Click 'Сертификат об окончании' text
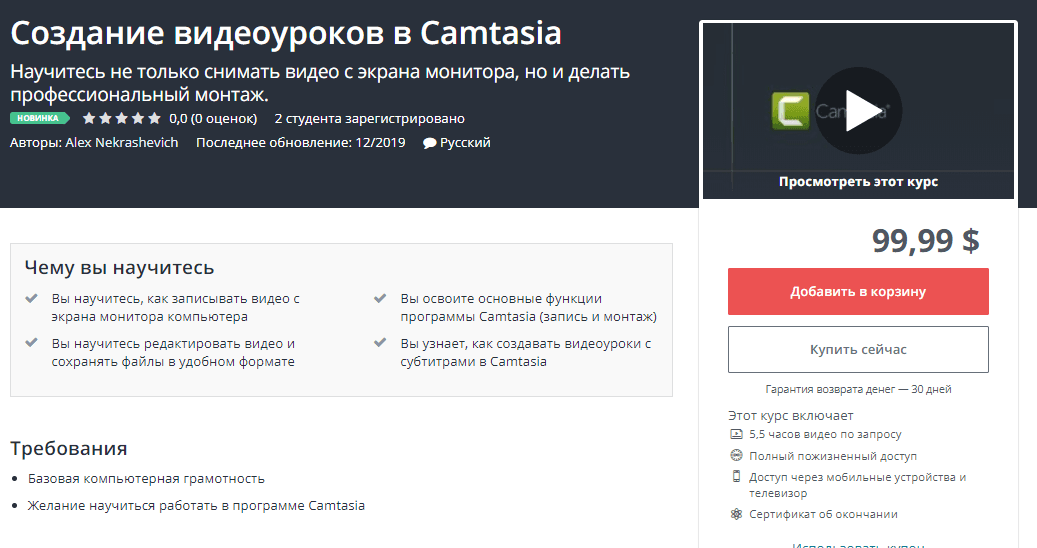 [x=823, y=514]
